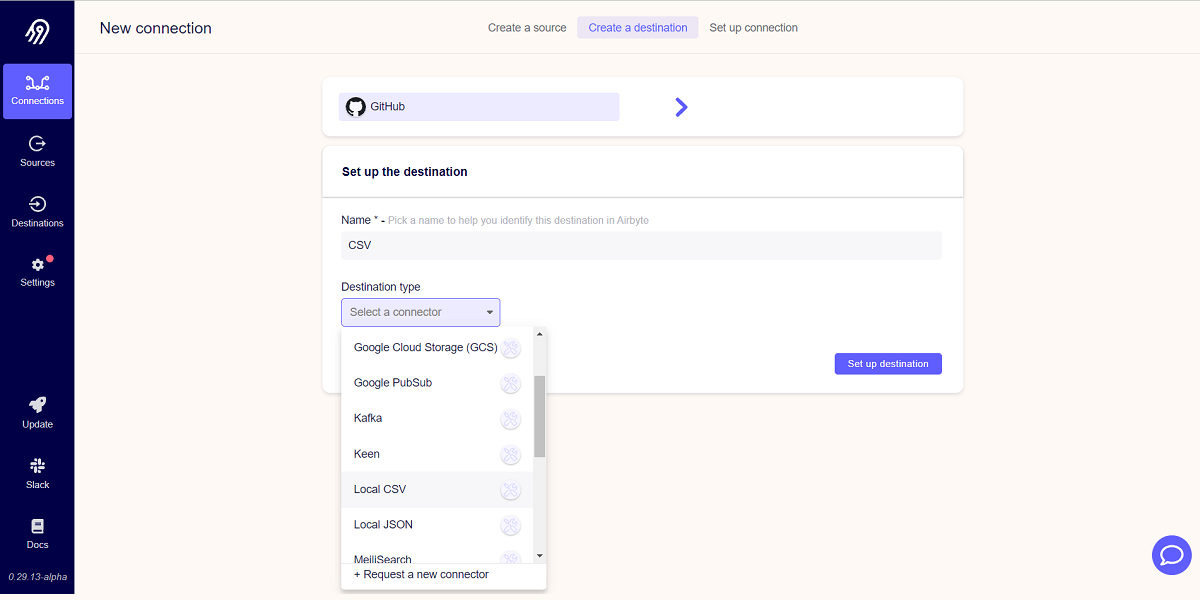Click the Local JSON connector icon
1200x600 pixels.
click(x=511, y=525)
